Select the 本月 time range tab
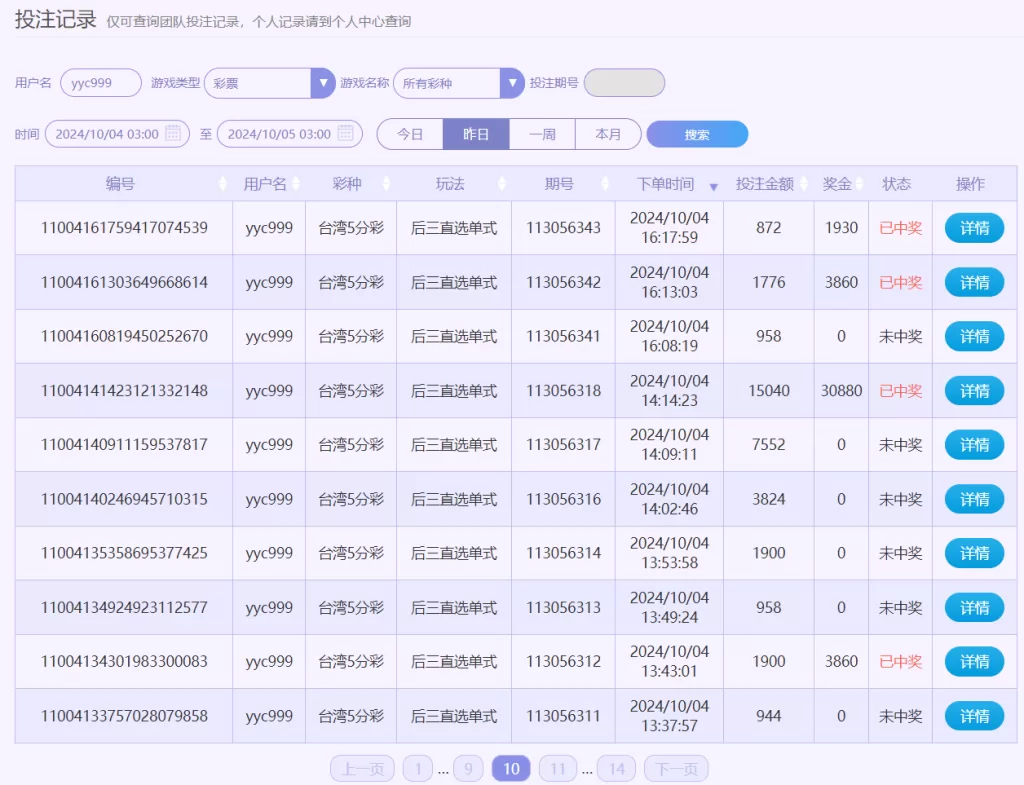This screenshot has width=1024, height=785. click(x=608, y=134)
